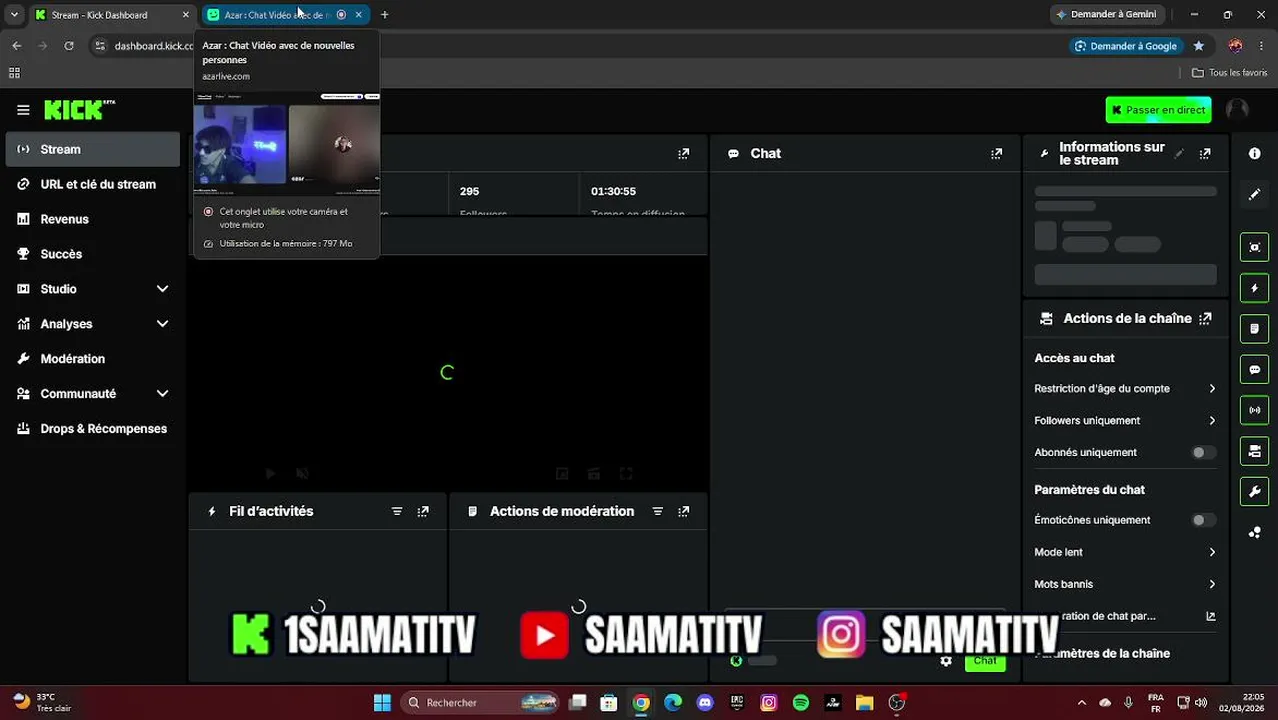Click the green Chat send button
1278x720 pixels.
(985, 661)
